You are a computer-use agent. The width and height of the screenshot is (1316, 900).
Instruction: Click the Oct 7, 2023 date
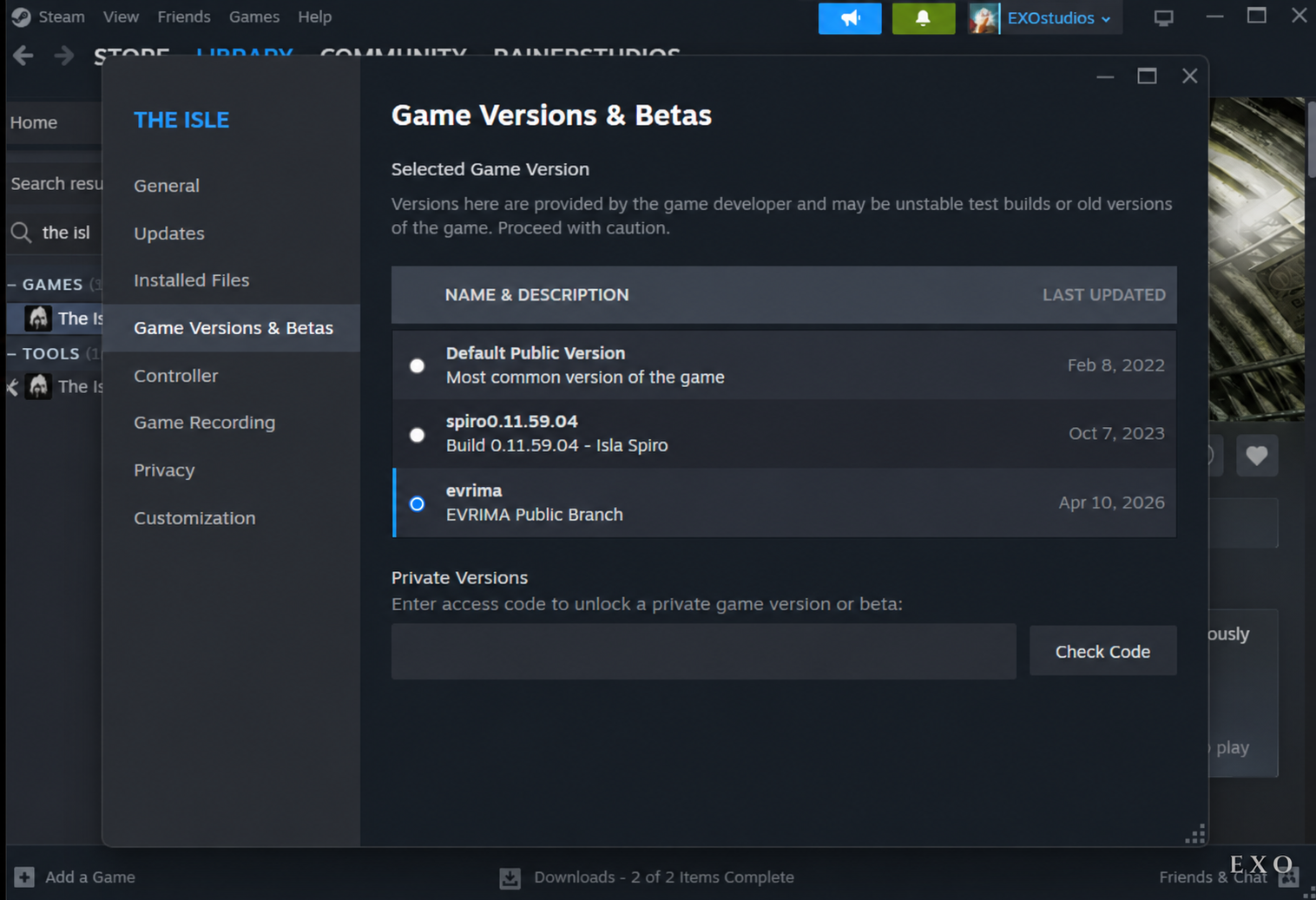1116,433
